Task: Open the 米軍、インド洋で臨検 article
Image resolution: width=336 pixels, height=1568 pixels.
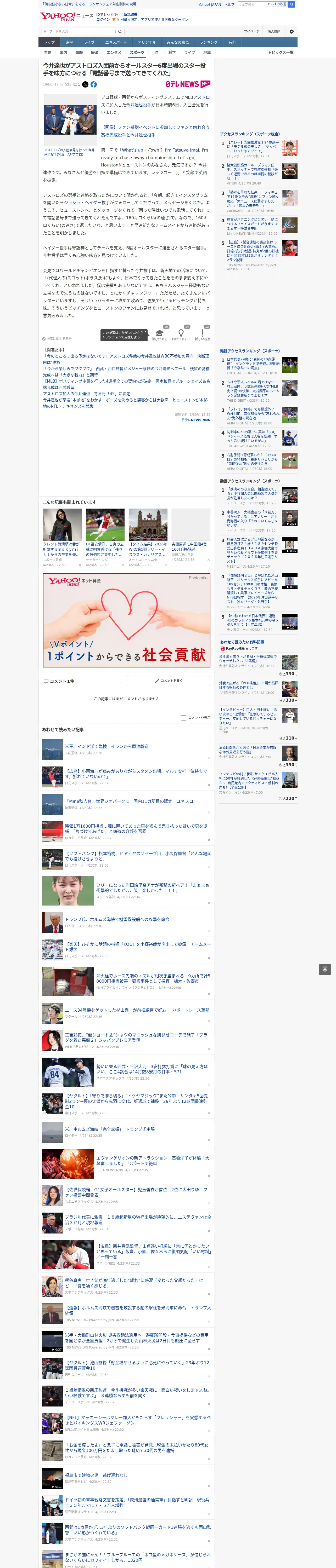Action: click(x=107, y=746)
